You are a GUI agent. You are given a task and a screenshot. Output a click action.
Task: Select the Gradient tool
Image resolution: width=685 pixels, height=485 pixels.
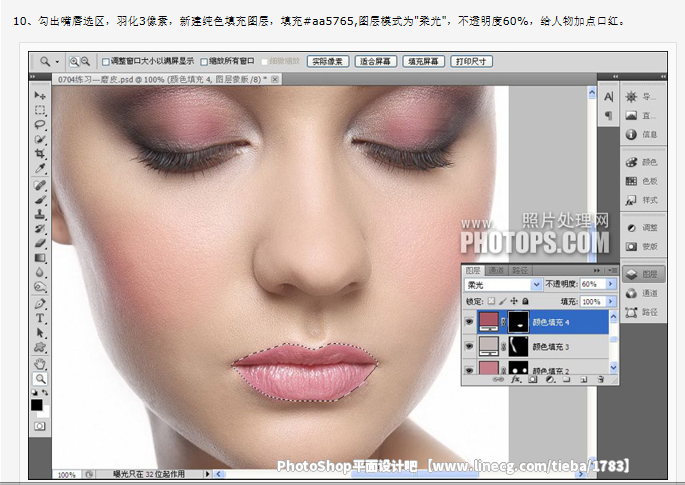tap(40, 258)
